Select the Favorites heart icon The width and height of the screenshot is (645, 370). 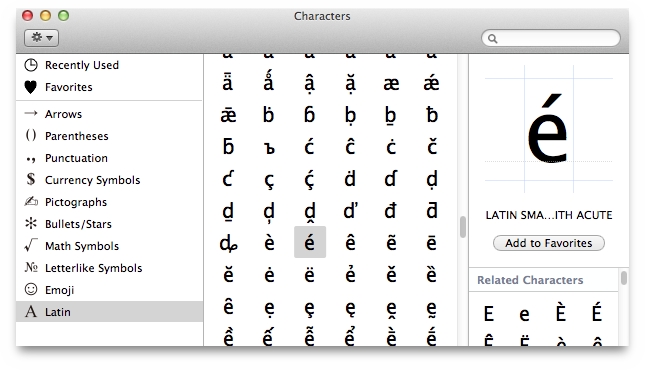pos(30,87)
